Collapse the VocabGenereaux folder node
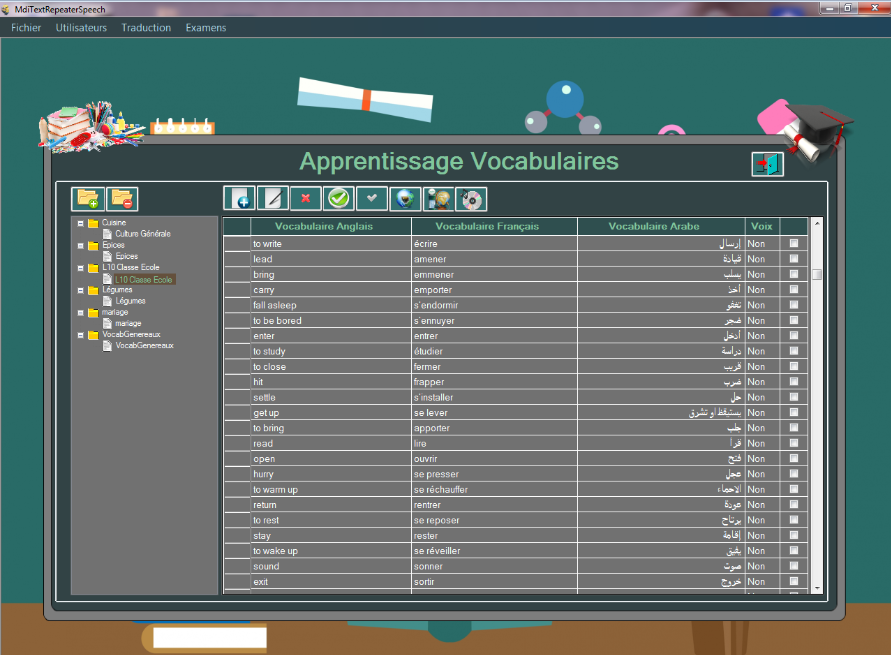This screenshot has width=891, height=655. pyautogui.click(x=80, y=335)
